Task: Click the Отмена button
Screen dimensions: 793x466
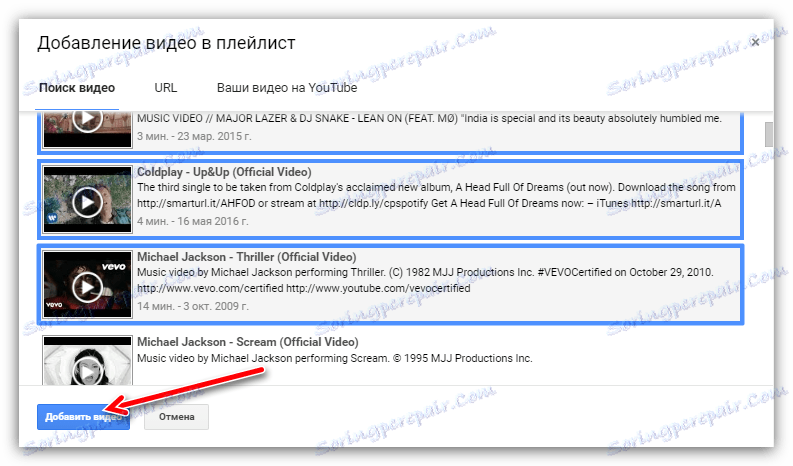Action: point(177,417)
